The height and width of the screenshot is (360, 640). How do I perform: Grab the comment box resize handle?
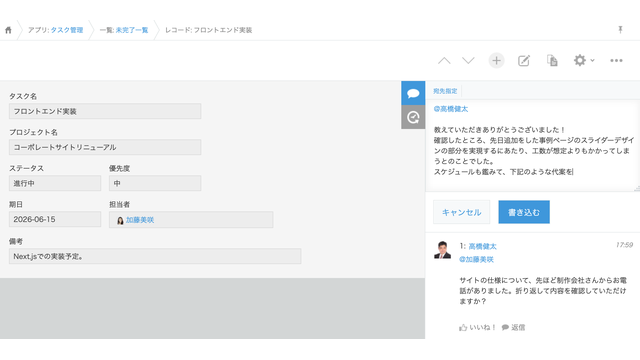pos(637,189)
